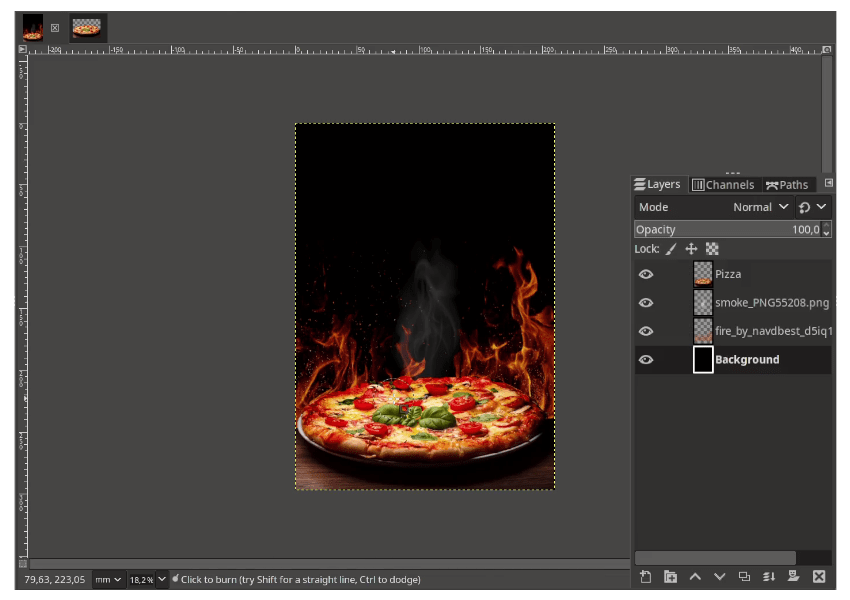Select the smoke layer thumbnail

[703, 302]
